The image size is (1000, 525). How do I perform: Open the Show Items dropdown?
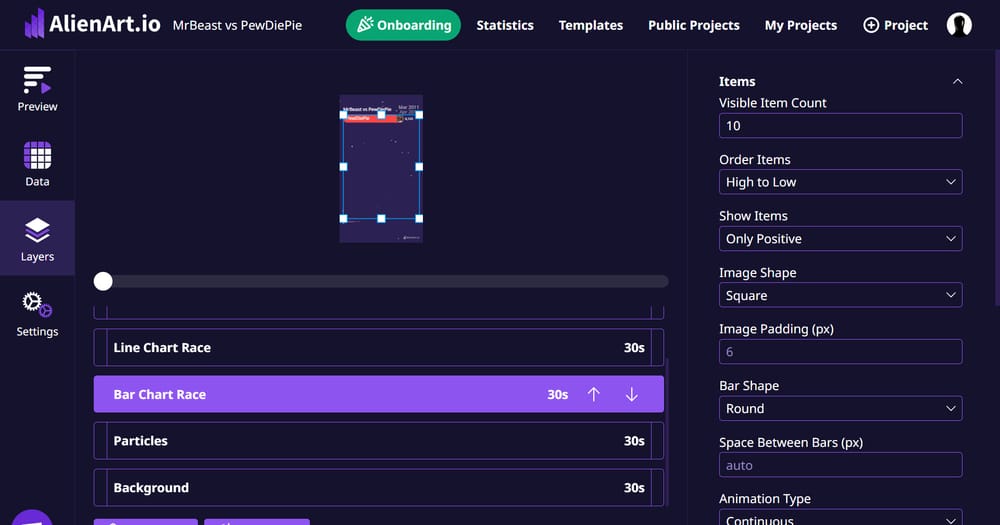pos(840,239)
